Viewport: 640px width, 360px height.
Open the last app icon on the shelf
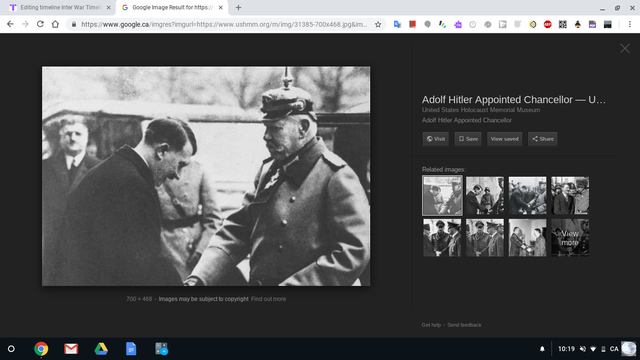pyautogui.click(x=161, y=349)
